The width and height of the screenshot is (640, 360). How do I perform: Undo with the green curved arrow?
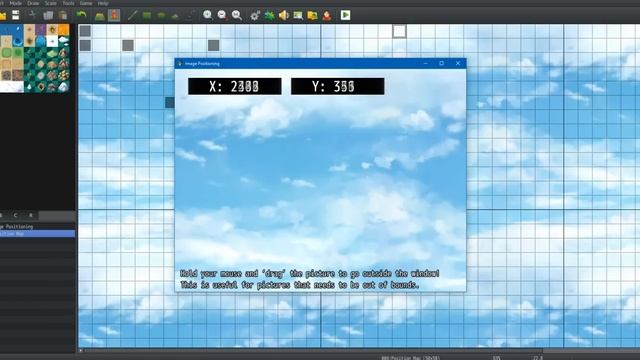pyautogui.click(x=82, y=16)
